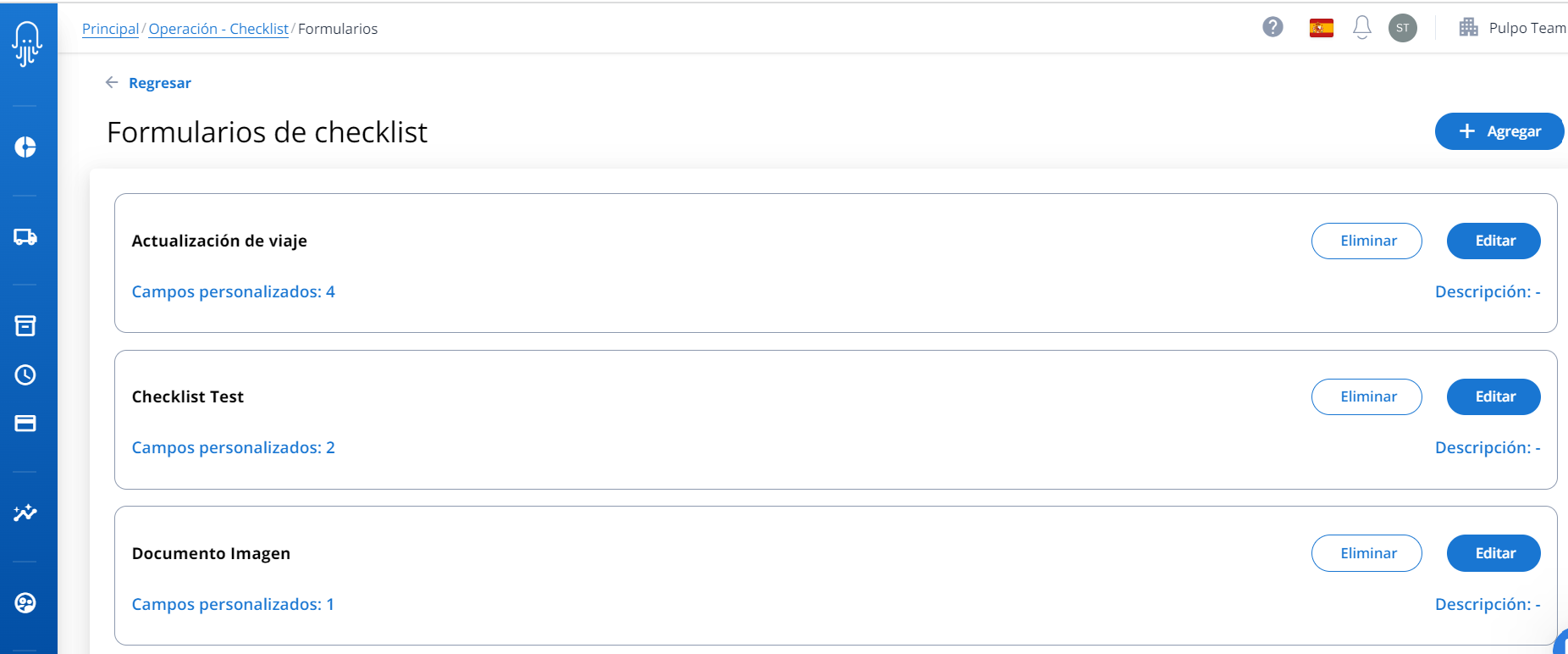Open the notifications bell

pyautogui.click(x=1361, y=28)
